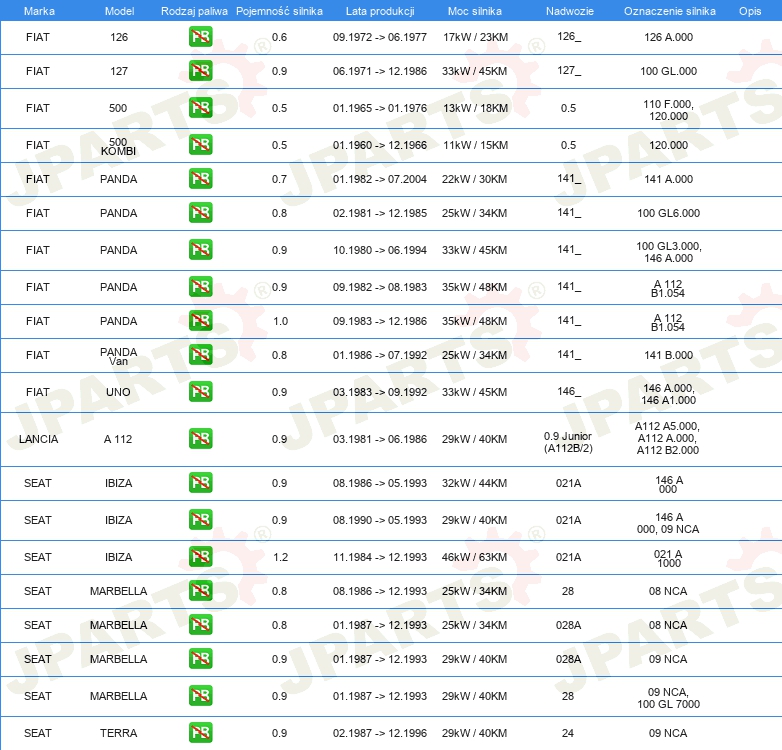Image resolution: width=782 pixels, height=750 pixels.
Task: Click the fuel icon in MARBELLA 100 GL 7000 row
Action: click(200, 696)
